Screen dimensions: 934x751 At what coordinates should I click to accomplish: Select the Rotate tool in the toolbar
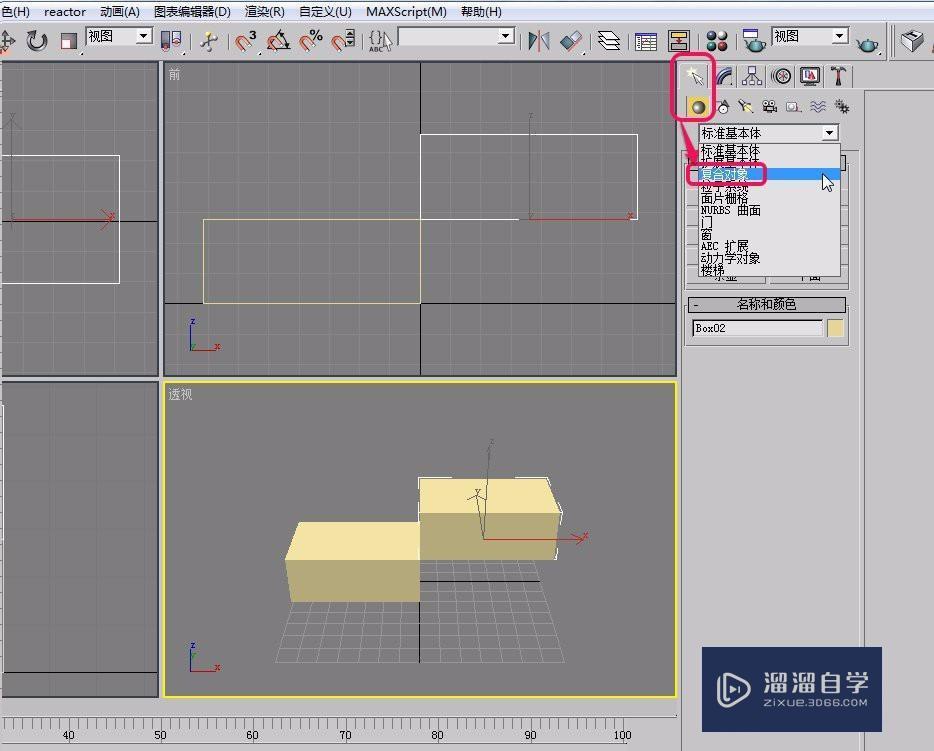pyautogui.click(x=37, y=41)
